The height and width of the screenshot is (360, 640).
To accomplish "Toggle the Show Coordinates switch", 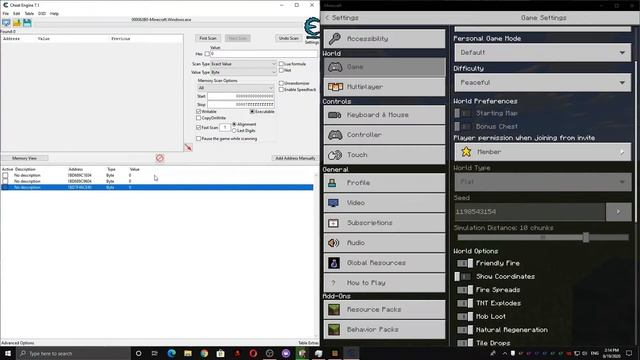I will (463, 277).
